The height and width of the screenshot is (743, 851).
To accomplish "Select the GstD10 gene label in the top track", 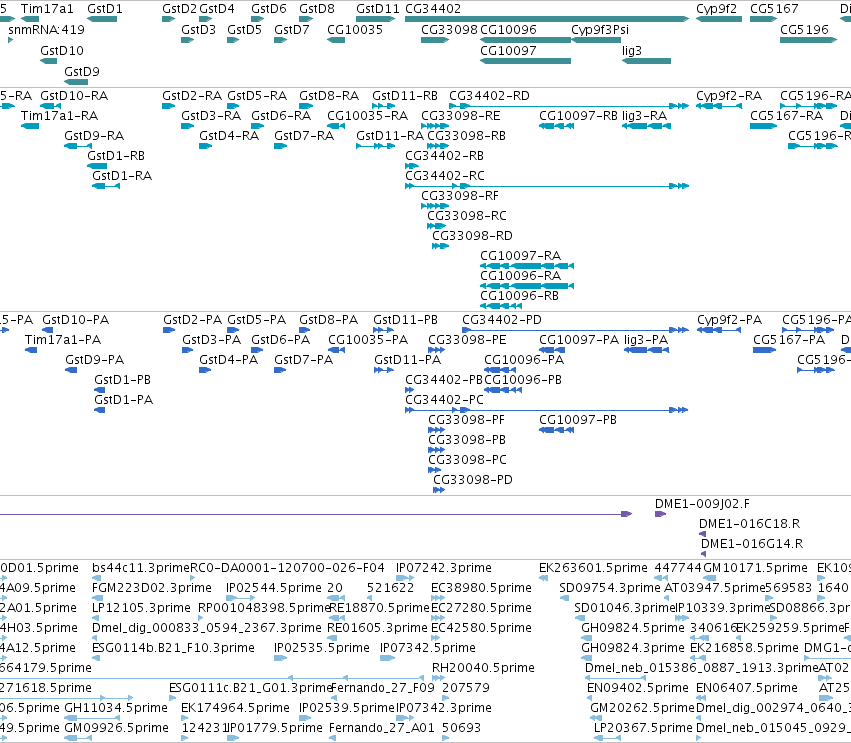I will coord(62,50).
